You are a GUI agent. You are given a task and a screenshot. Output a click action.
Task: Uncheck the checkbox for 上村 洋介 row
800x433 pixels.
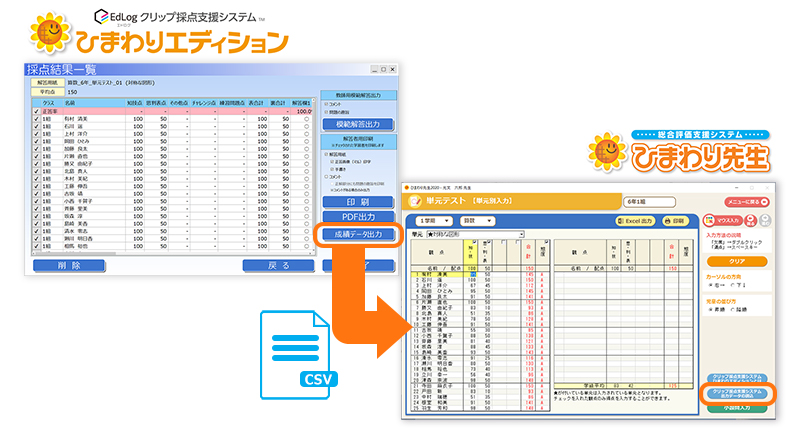tap(36, 134)
